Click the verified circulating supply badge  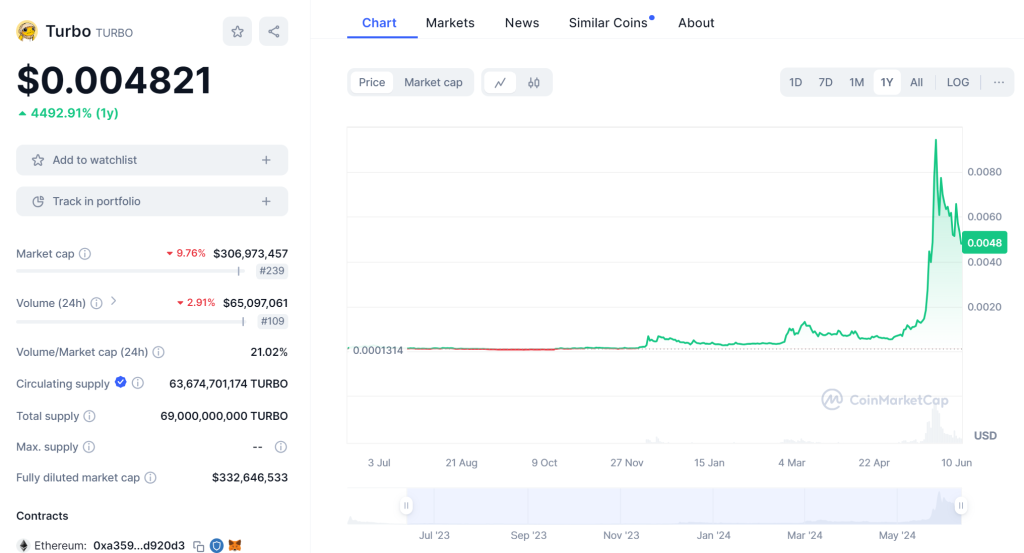click(121, 383)
